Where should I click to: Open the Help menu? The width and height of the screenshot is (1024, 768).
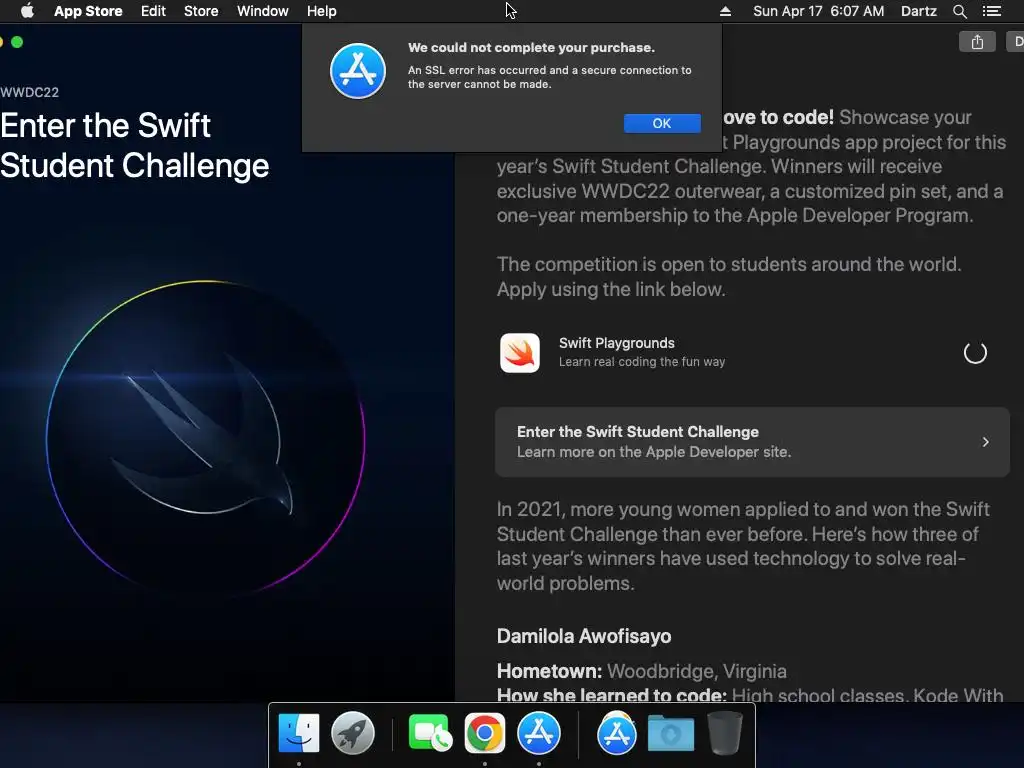tap(322, 11)
